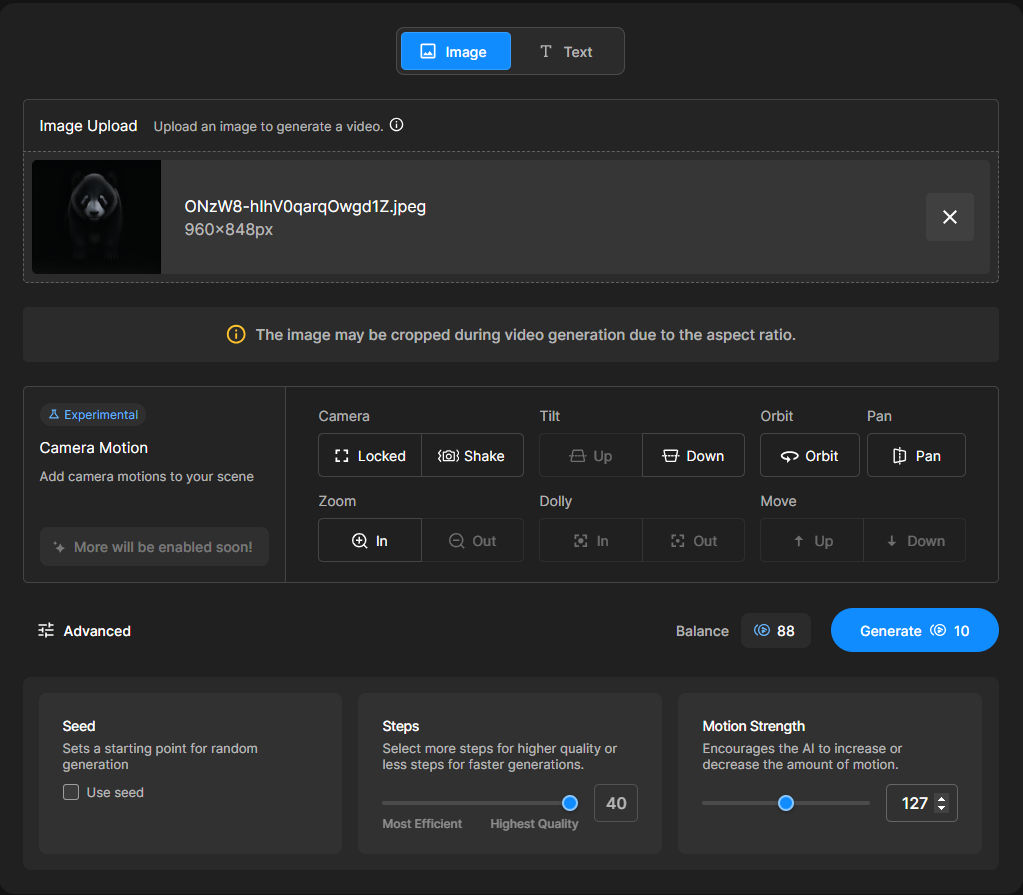Click the panda image thumbnail

tap(96, 217)
